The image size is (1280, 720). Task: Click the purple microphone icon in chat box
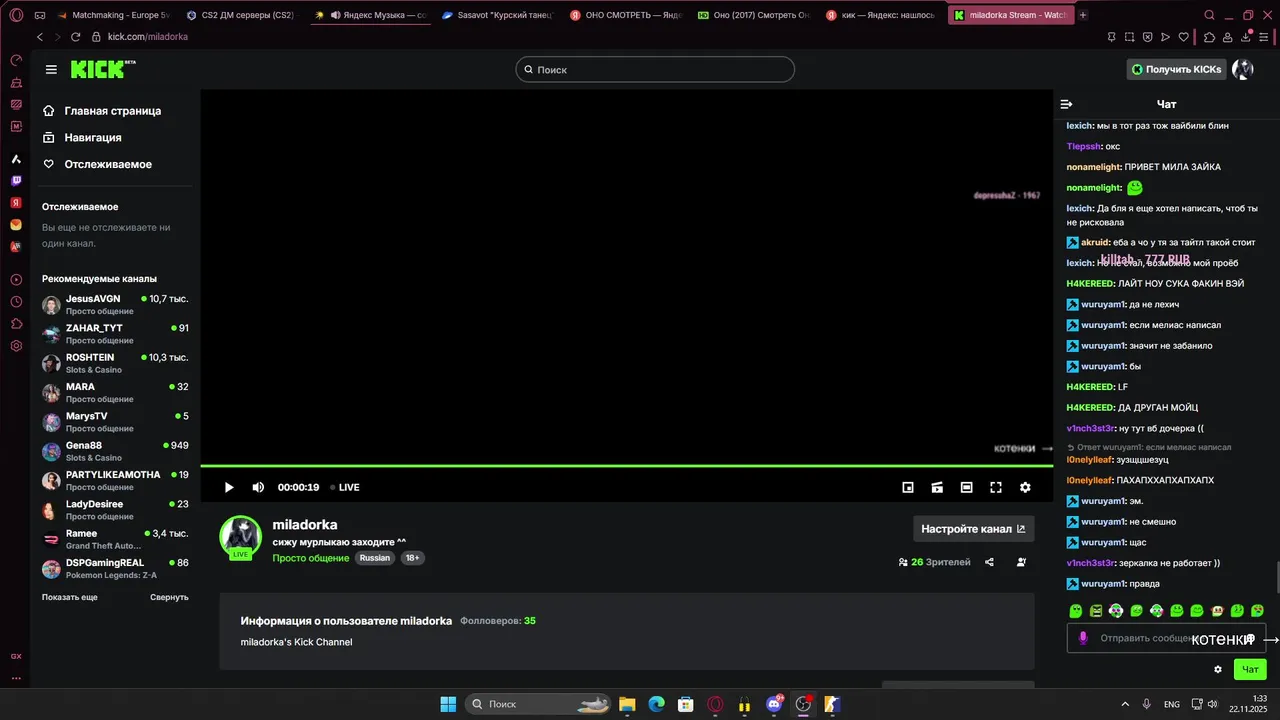[1083, 638]
